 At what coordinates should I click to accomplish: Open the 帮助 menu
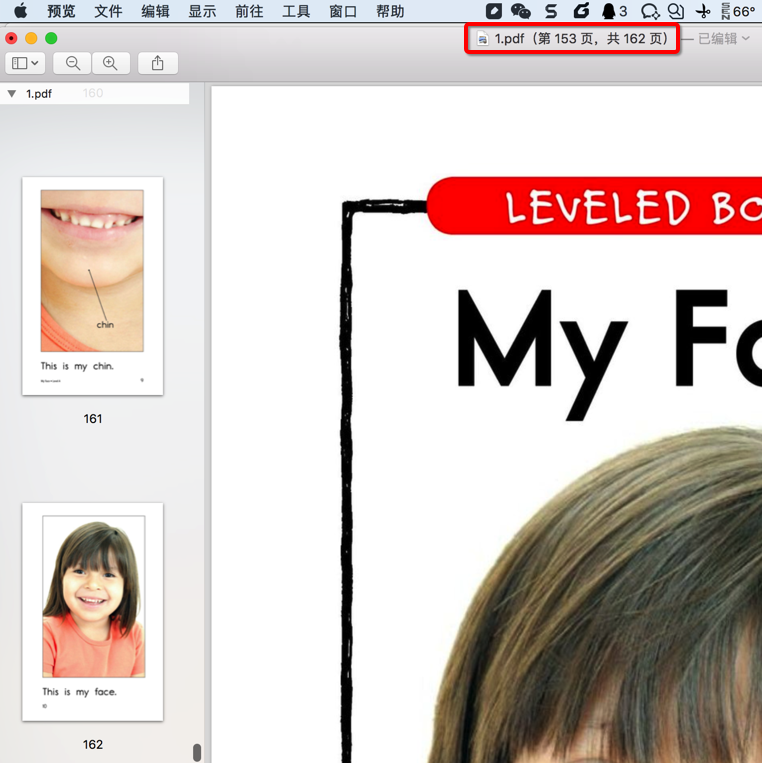[390, 11]
